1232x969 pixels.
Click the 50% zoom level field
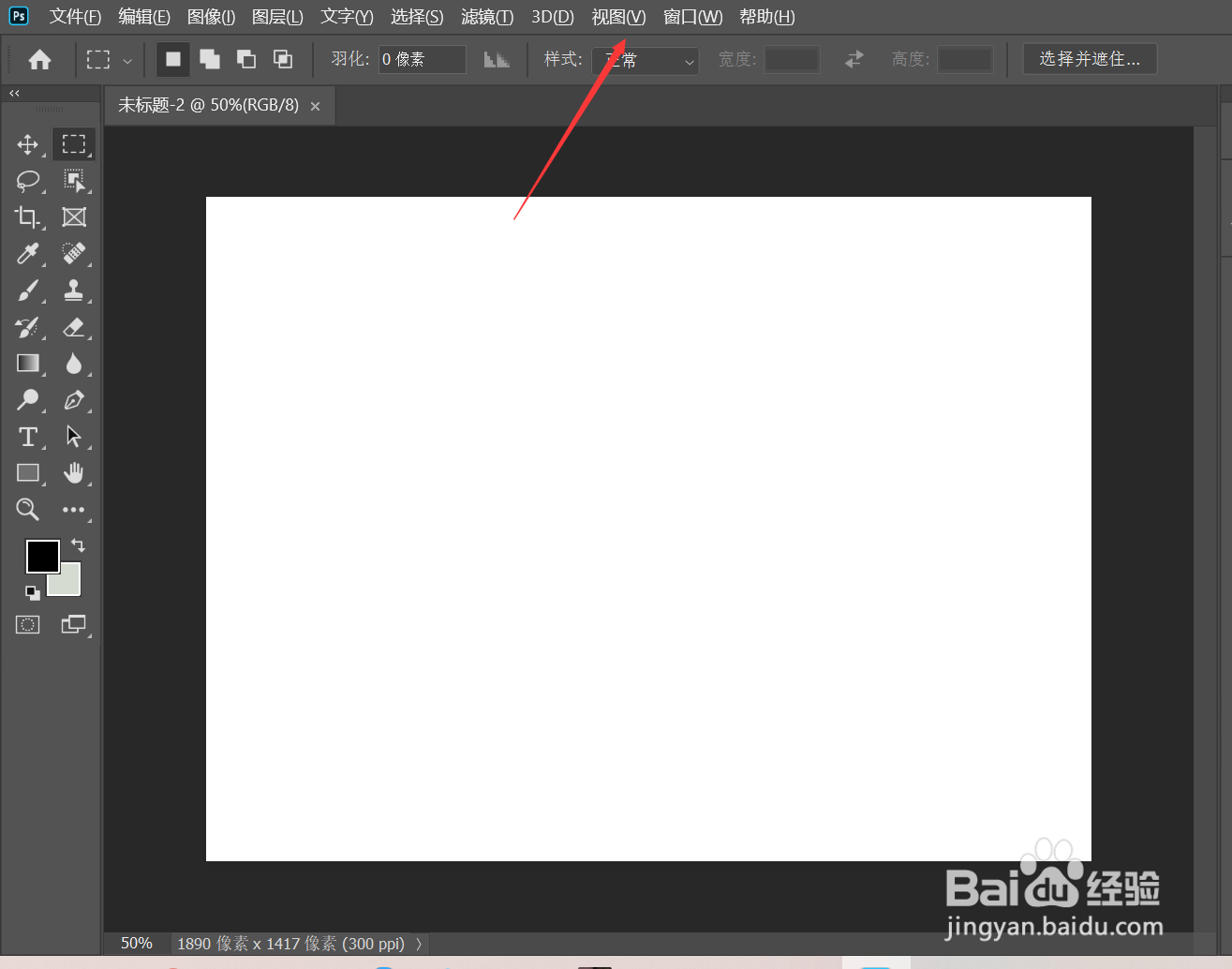click(x=137, y=944)
